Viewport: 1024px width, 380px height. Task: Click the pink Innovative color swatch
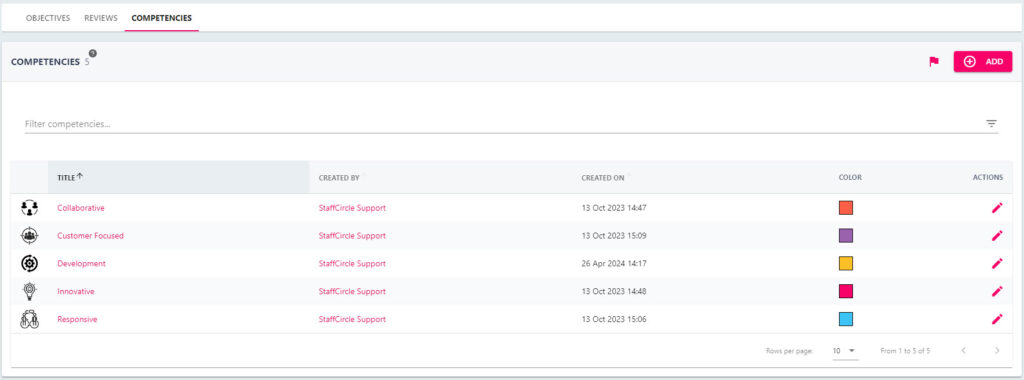[846, 291]
